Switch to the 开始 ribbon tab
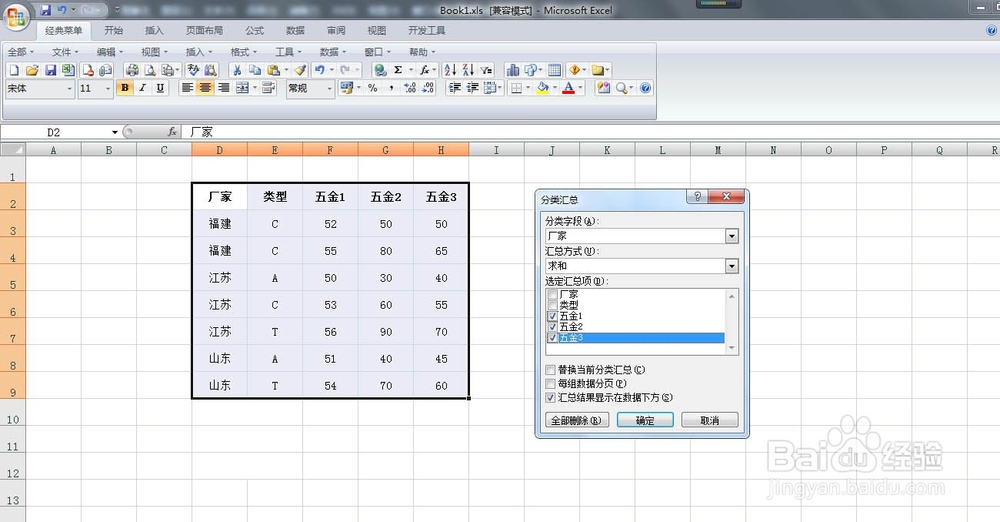Viewport: 1000px width, 522px height. coord(114,31)
